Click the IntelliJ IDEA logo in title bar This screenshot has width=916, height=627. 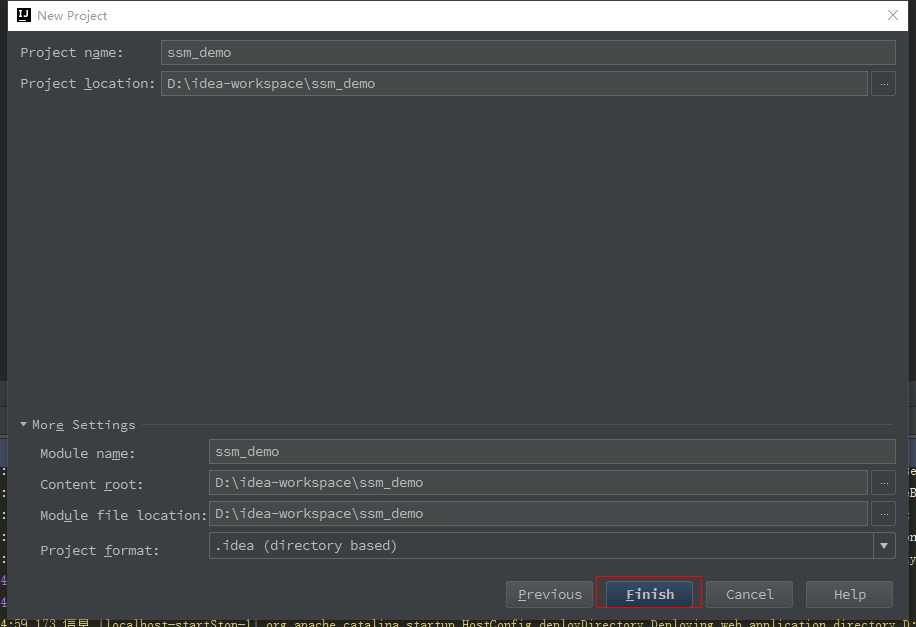pos(24,15)
